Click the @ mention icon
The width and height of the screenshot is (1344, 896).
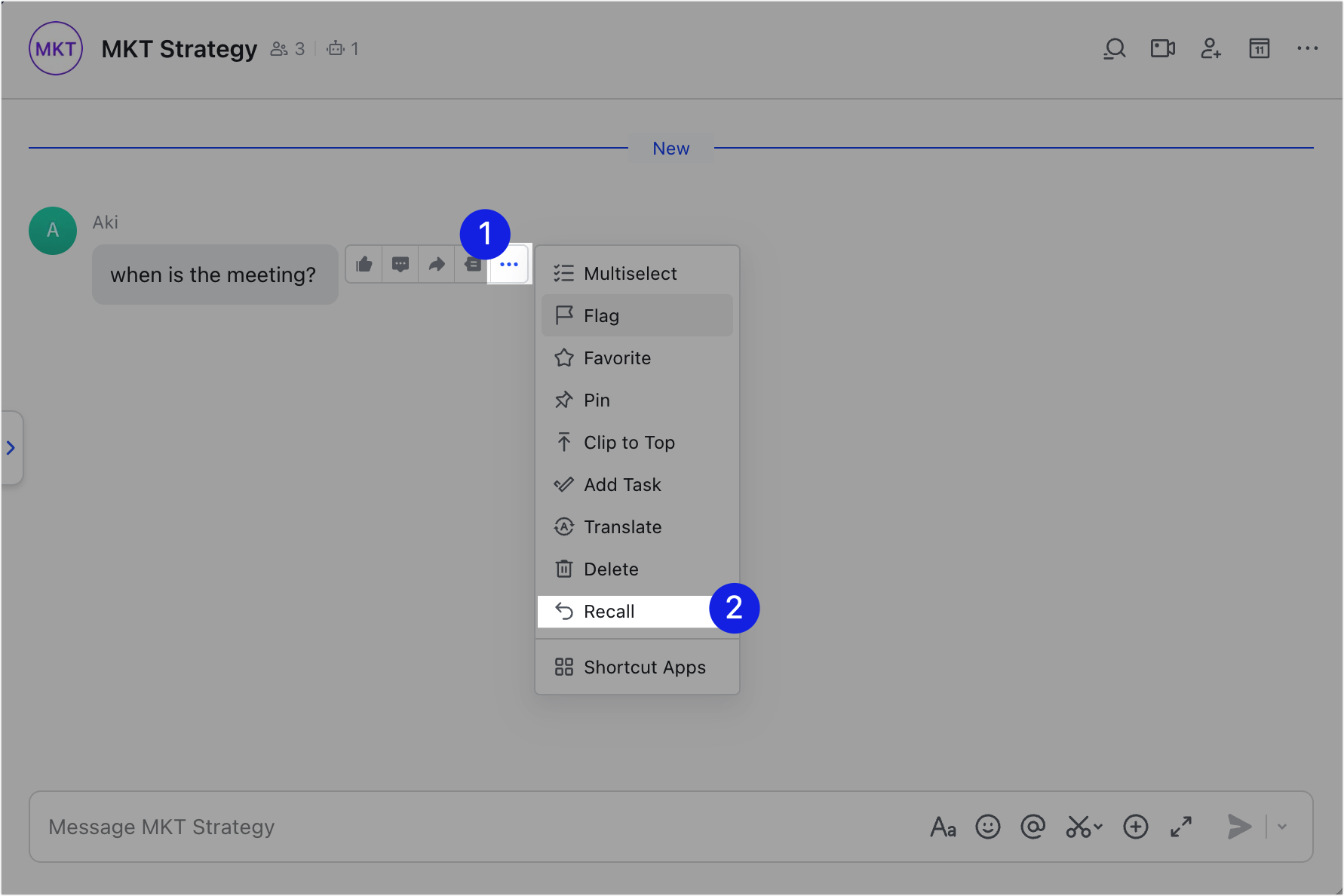click(1033, 827)
